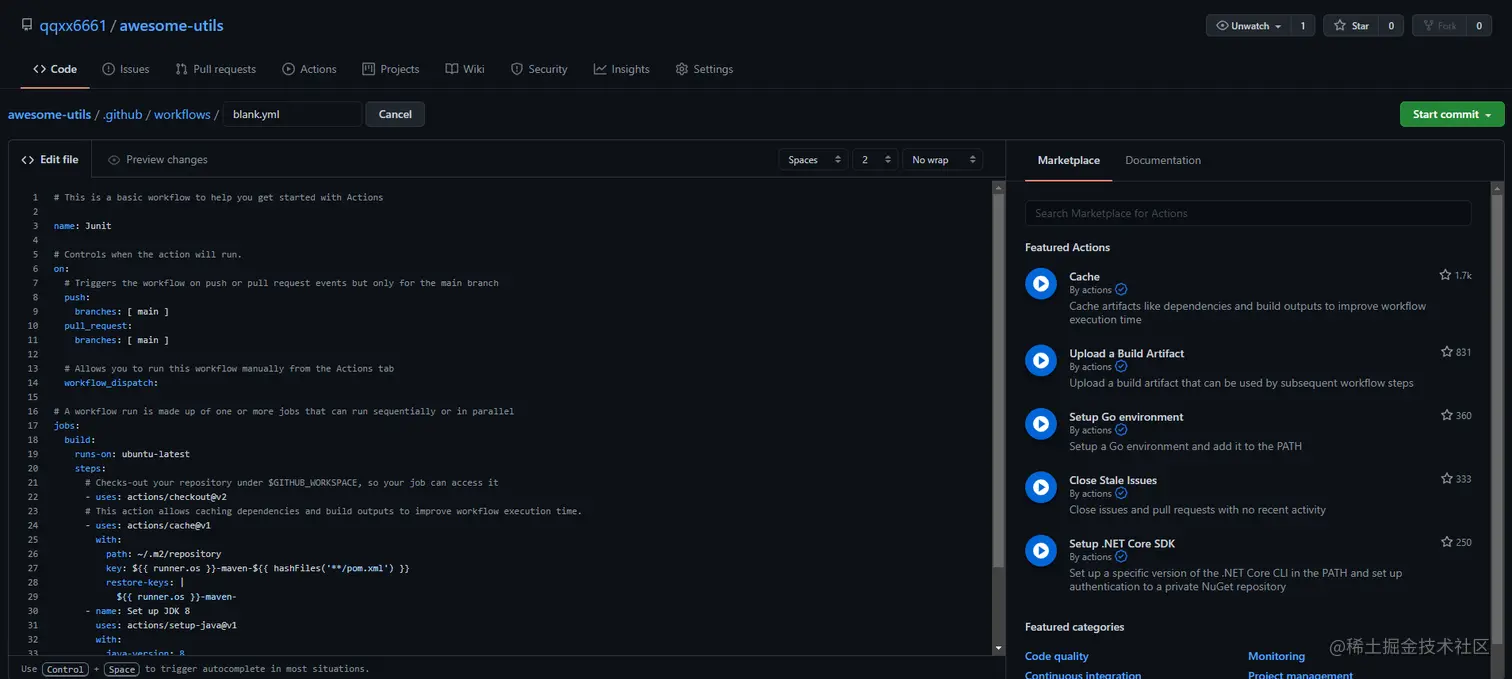The width and height of the screenshot is (1512, 679).
Task: Open the Unwatch notifications dropdown
Action: [1248, 26]
